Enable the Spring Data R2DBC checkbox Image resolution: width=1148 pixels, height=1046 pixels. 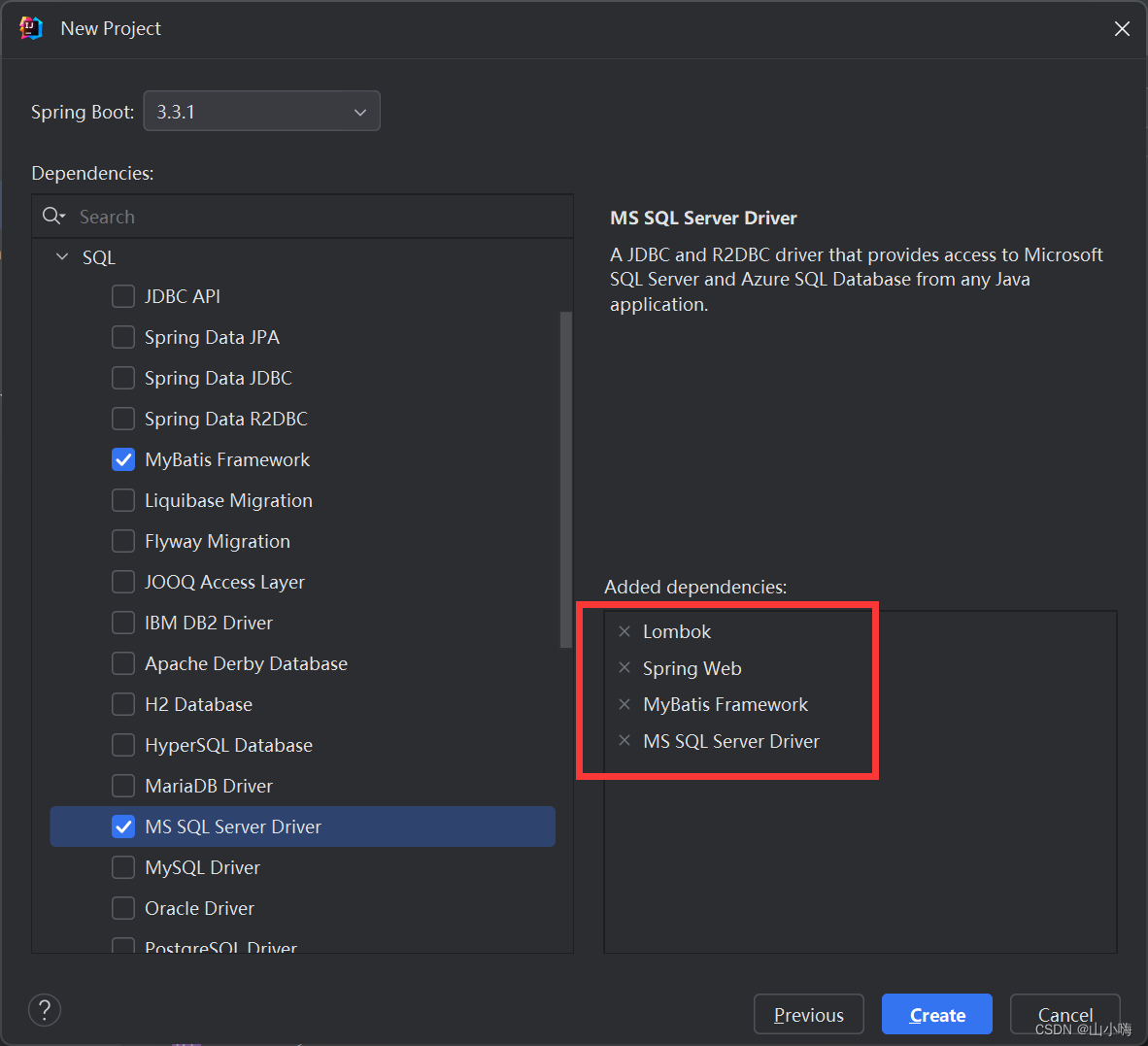[x=123, y=419]
